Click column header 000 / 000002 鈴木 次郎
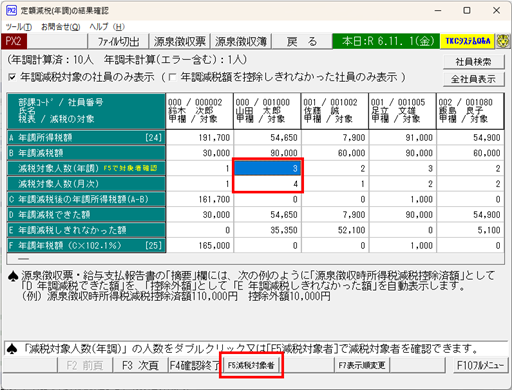This screenshot has width=512, height=390. (x=199, y=111)
